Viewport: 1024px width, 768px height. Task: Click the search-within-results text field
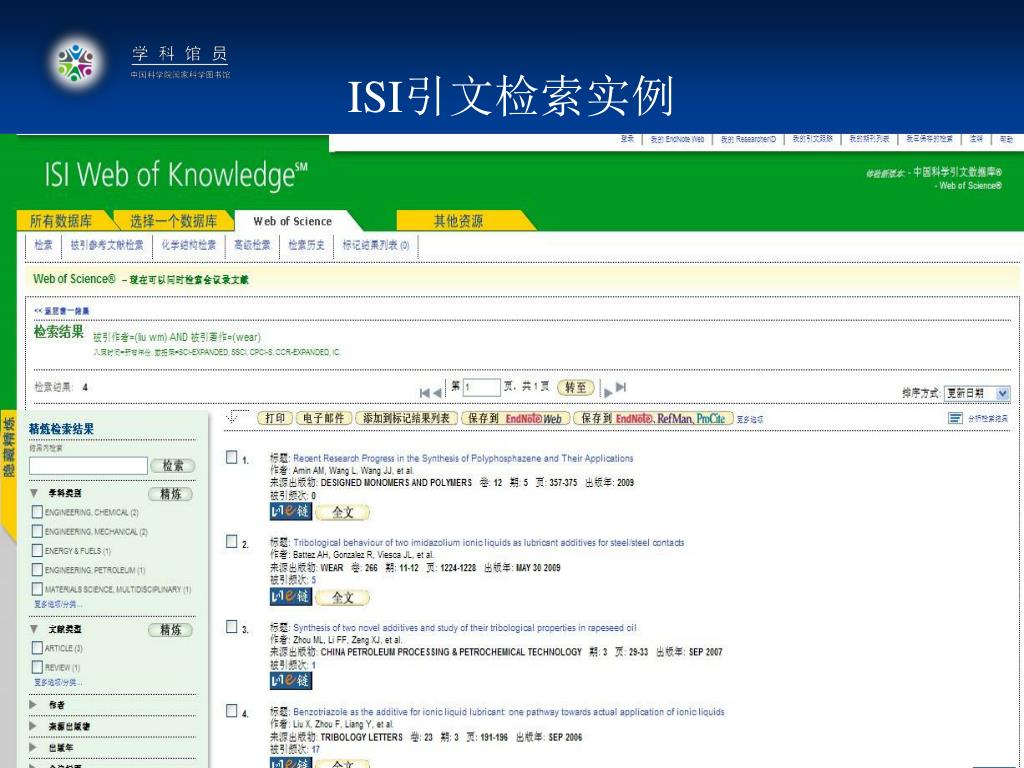click(88, 465)
